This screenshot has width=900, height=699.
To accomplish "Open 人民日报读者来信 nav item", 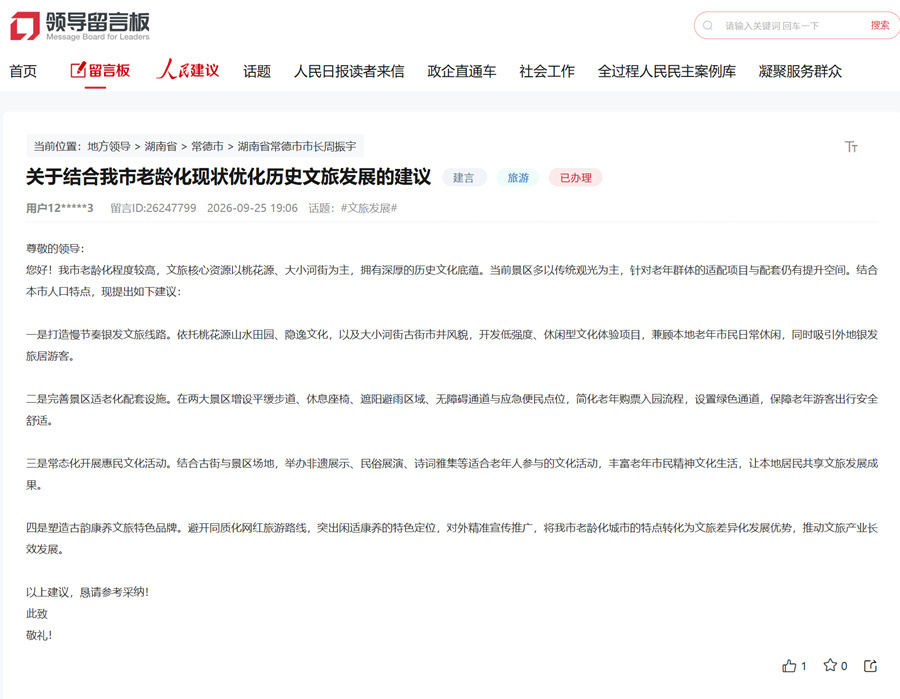I will point(349,71).
